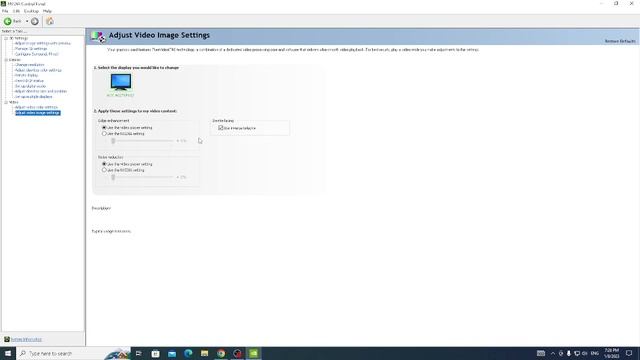Screen dimensions: 640x360
Task: Open the Home icon in the toolbar
Action: (x=50, y=21)
